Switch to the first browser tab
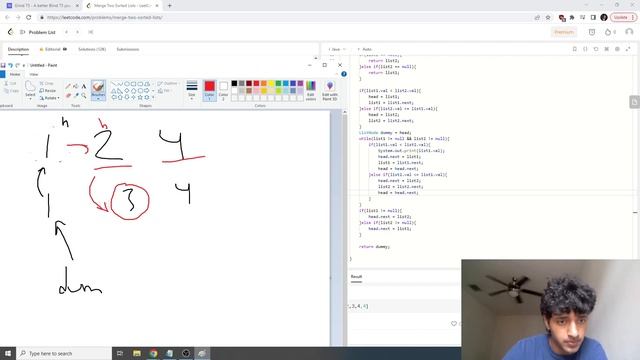This screenshot has height=360, width=640. 42,6
